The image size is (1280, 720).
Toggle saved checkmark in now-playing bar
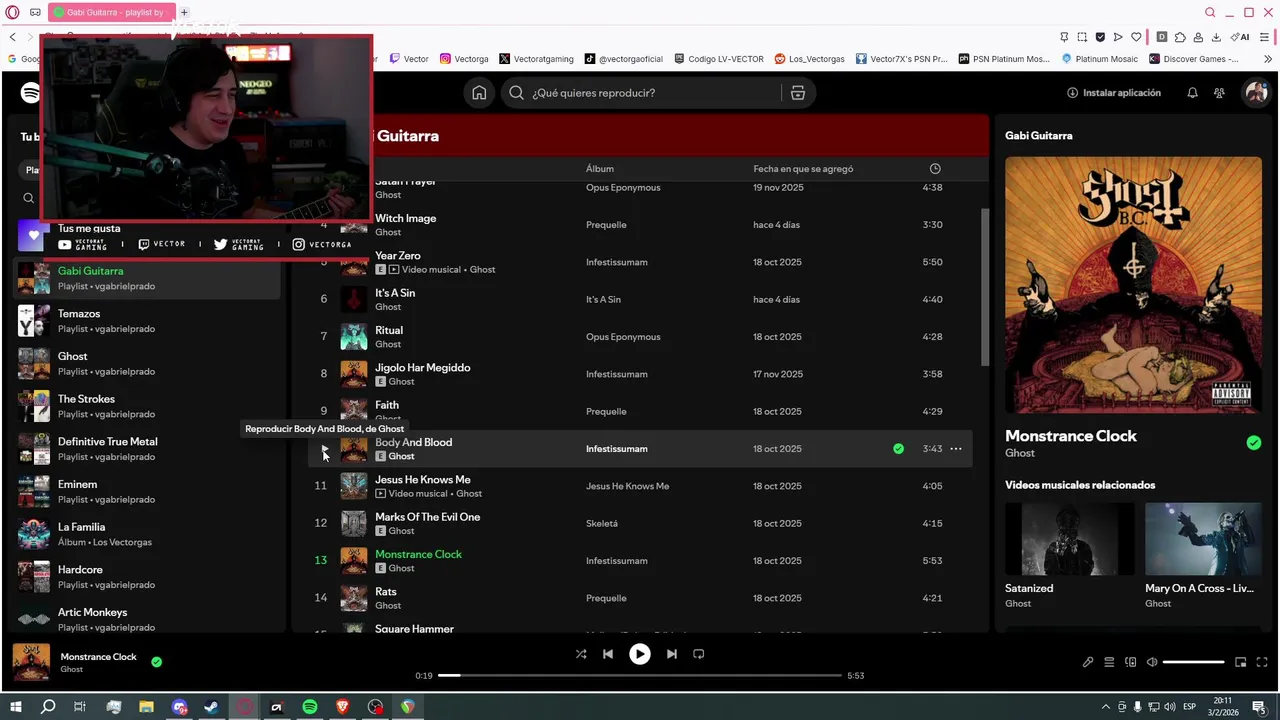pyautogui.click(x=156, y=662)
